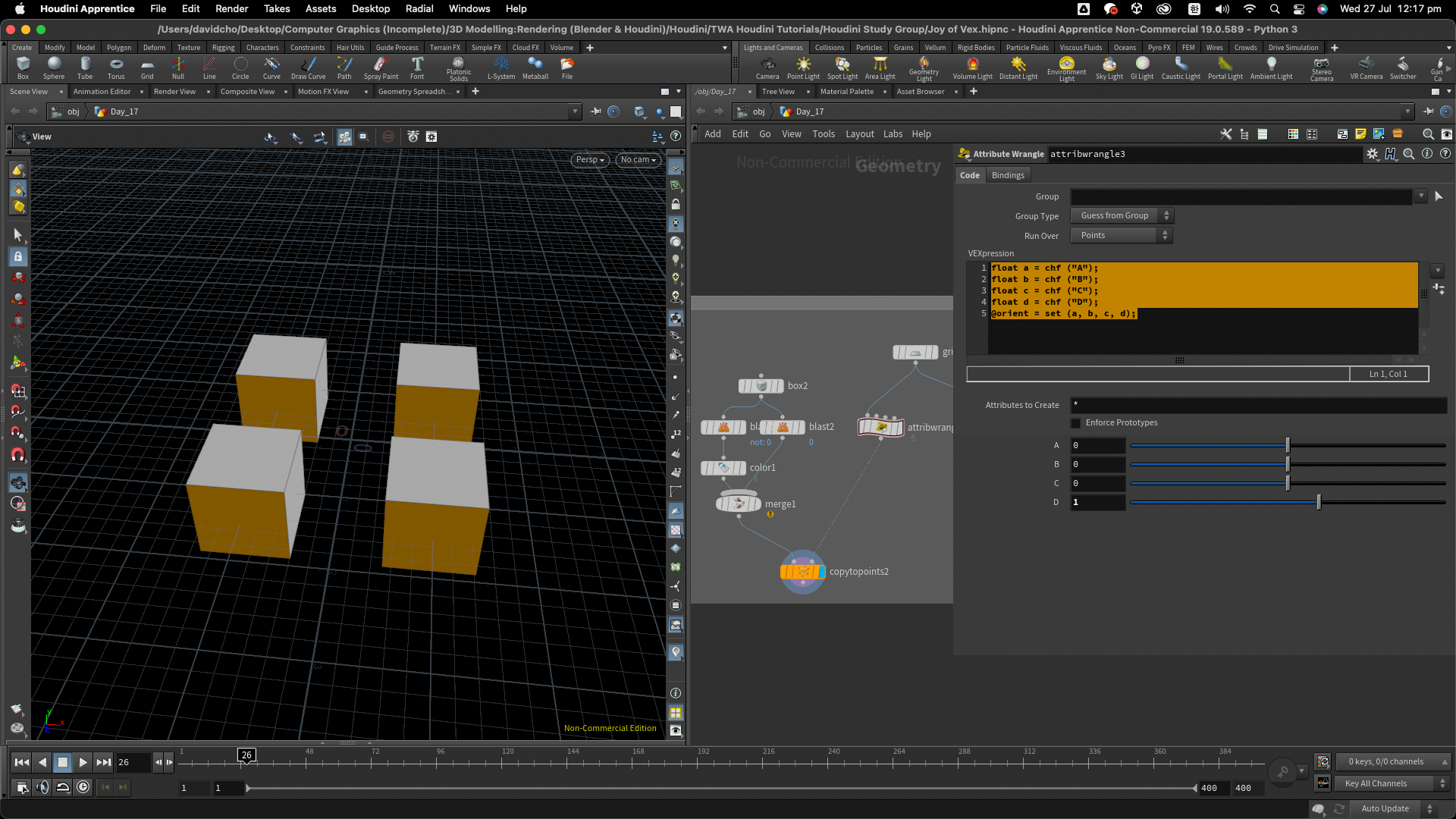Open the Render menu
This screenshot has width=1456, height=819.
coord(231,8)
